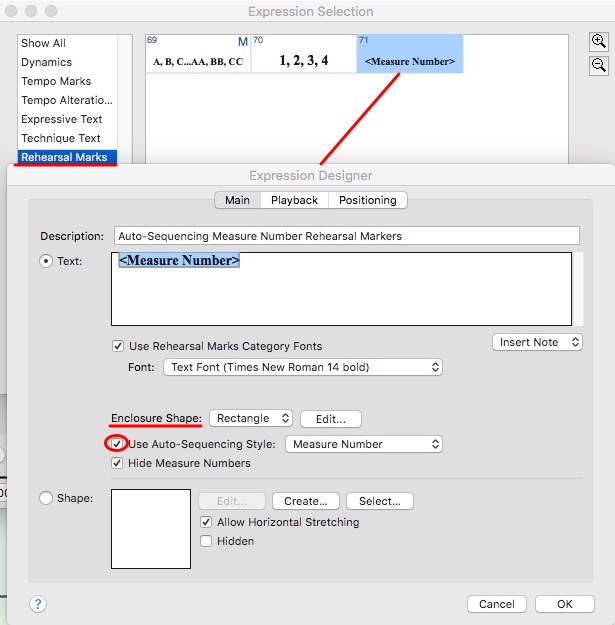Screen dimensions: 615x625
Task: Expand the Font selection dropdown
Action: coord(302,367)
